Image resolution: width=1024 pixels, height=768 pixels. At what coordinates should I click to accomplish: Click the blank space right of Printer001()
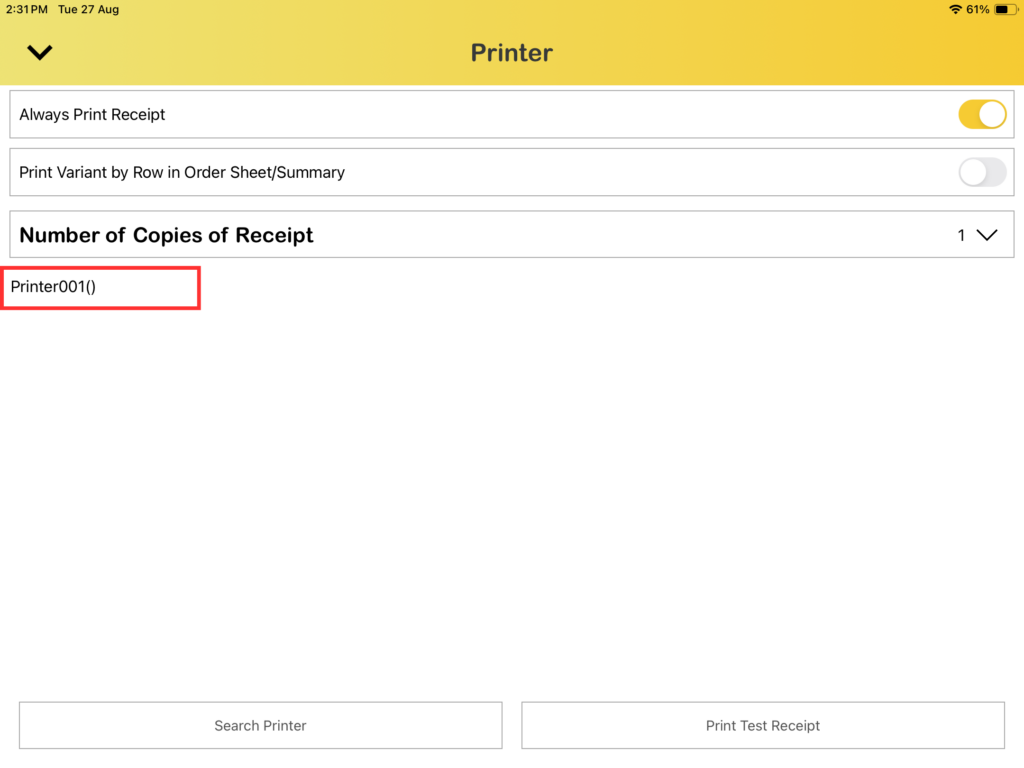(x=600, y=287)
